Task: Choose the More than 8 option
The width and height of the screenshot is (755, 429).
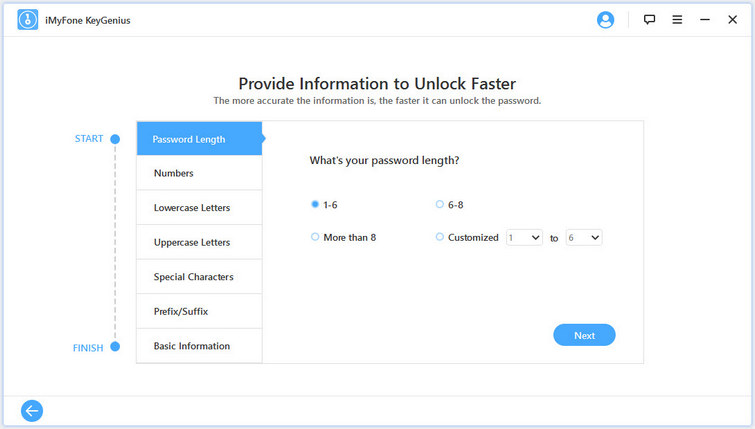Action: click(x=315, y=237)
